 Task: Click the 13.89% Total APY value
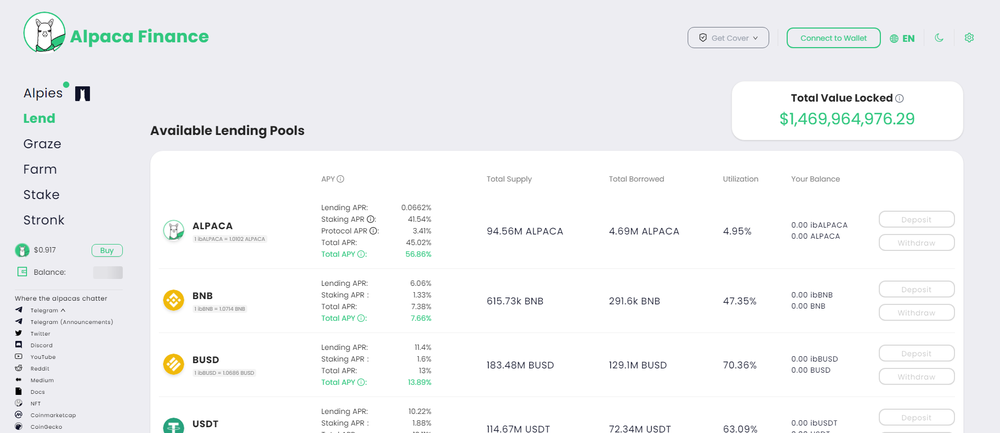[420, 383]
